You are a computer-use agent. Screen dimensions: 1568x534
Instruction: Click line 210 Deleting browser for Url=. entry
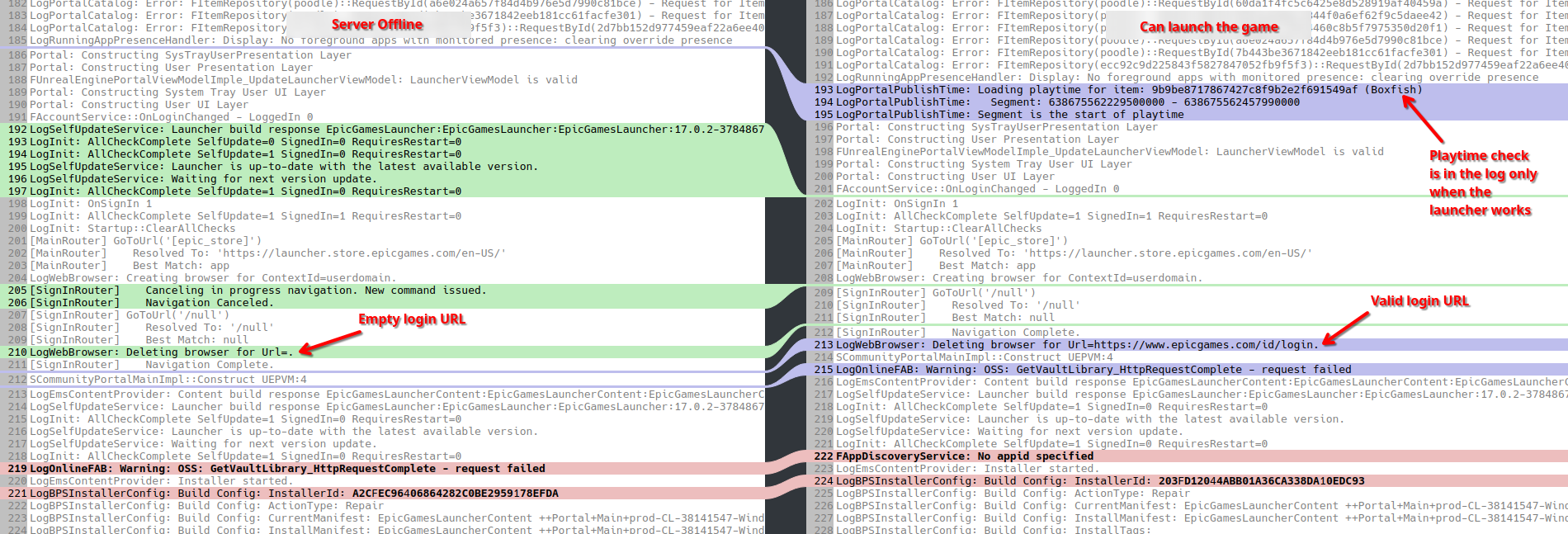(162, 352)
